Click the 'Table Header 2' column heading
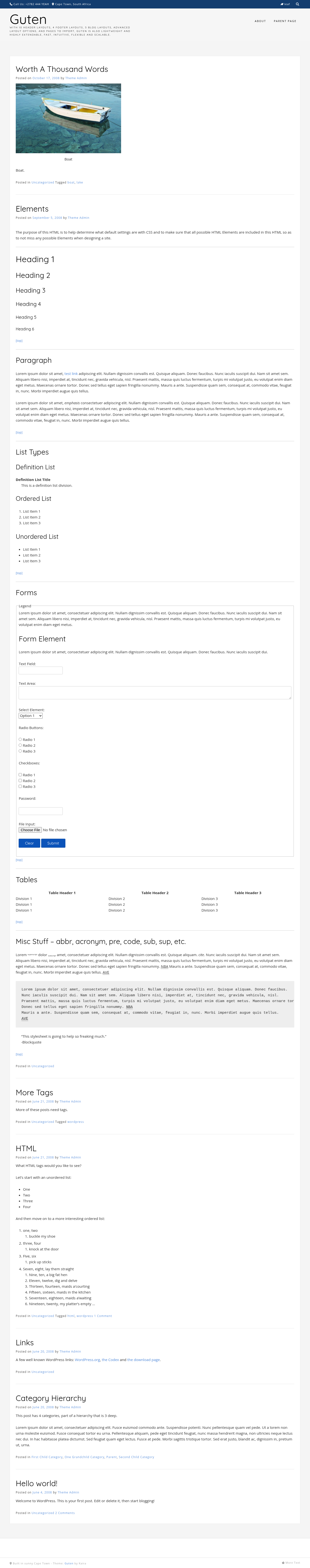This screenshot has width=310, height=1568. click(x=155, y=893)
